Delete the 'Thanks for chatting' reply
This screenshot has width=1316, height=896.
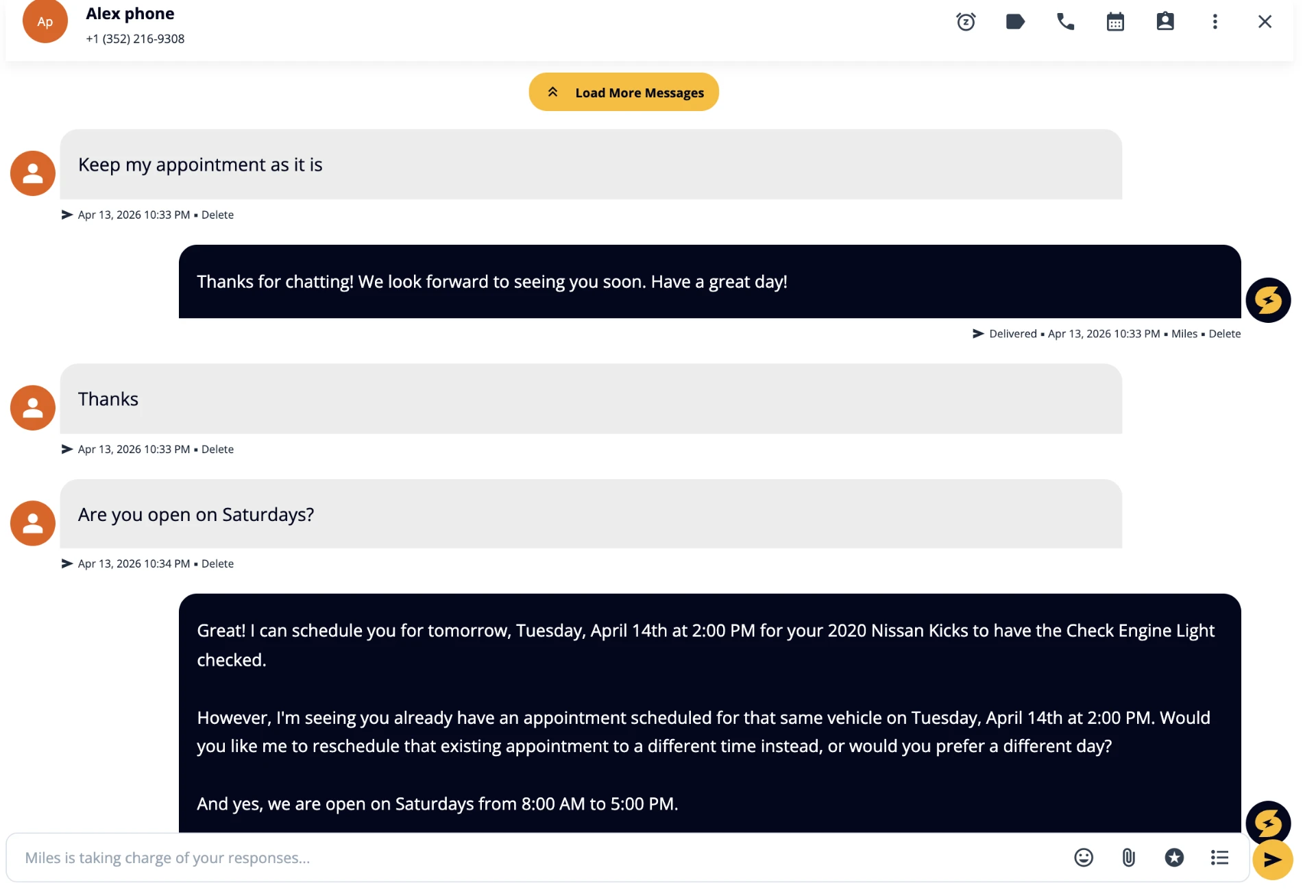pos(1224,334)
